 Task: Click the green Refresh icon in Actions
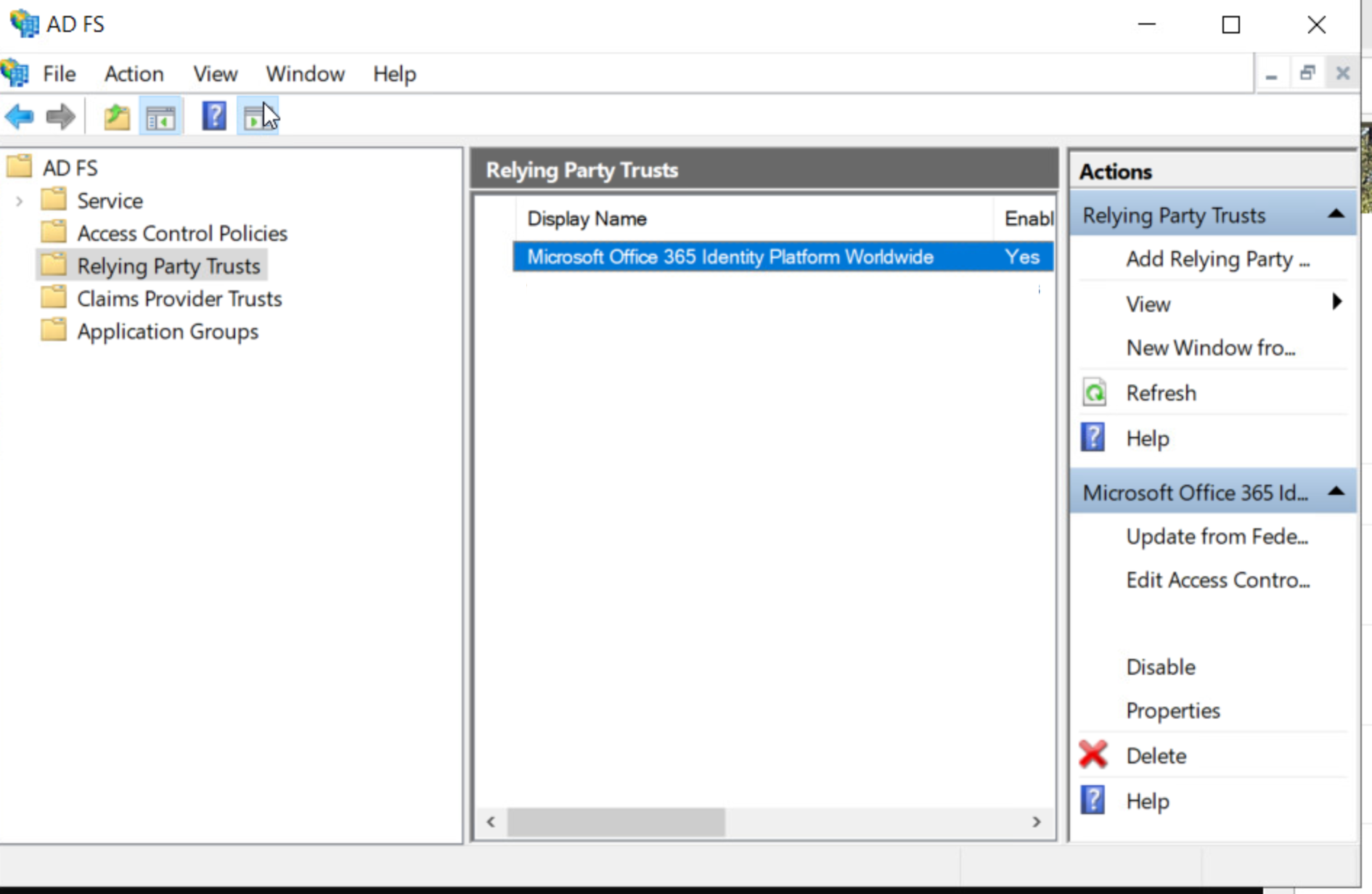pos(1094,393)
